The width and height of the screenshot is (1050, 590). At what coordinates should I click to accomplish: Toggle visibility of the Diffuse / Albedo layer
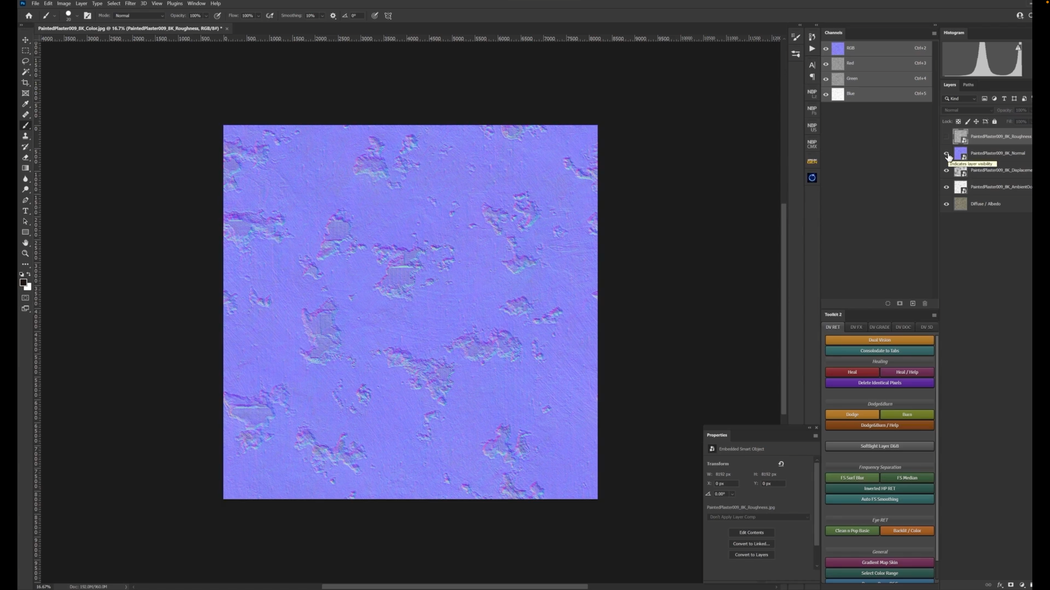[x=945, y=204]
